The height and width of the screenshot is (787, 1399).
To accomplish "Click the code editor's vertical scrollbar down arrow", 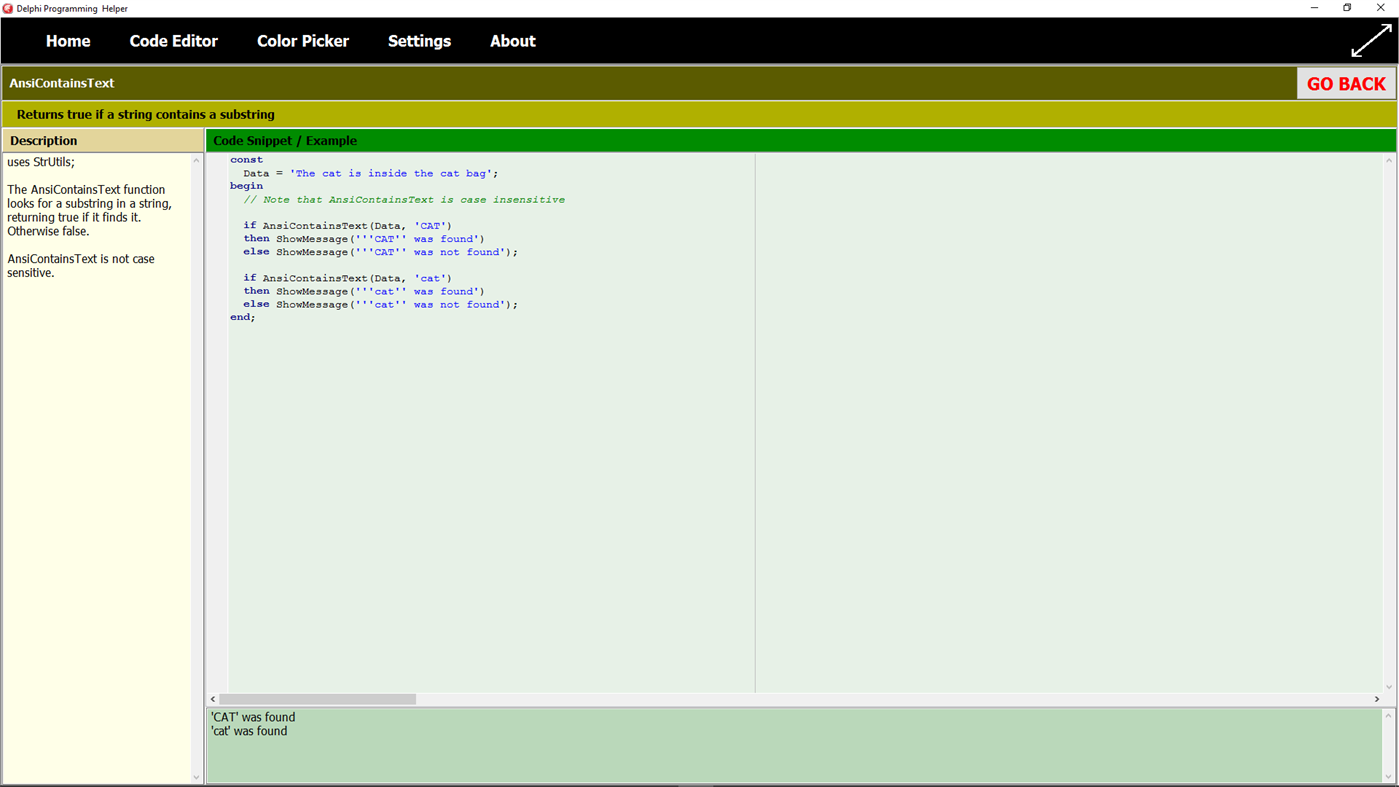I will point(1389,687).
